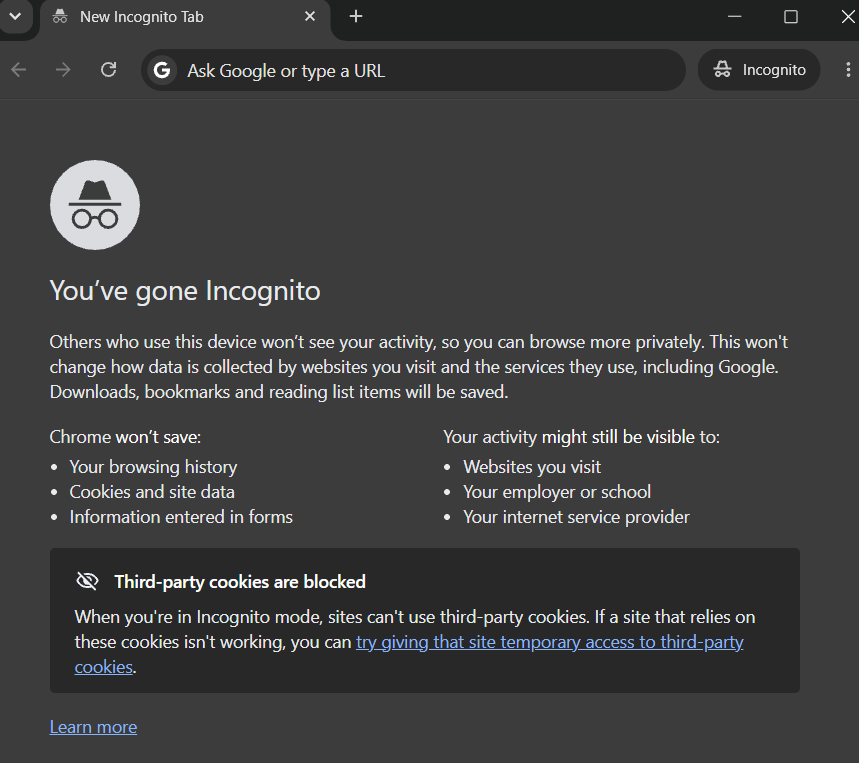Open Chrome's three-dot menu
Image resolution: width=859 pixels, height=763 pixels.
(847, 70)
